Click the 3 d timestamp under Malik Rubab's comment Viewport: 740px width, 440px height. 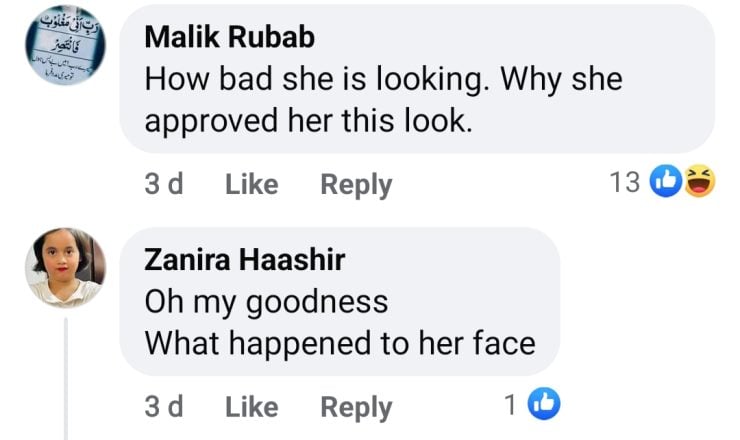(x=163, y=184)
